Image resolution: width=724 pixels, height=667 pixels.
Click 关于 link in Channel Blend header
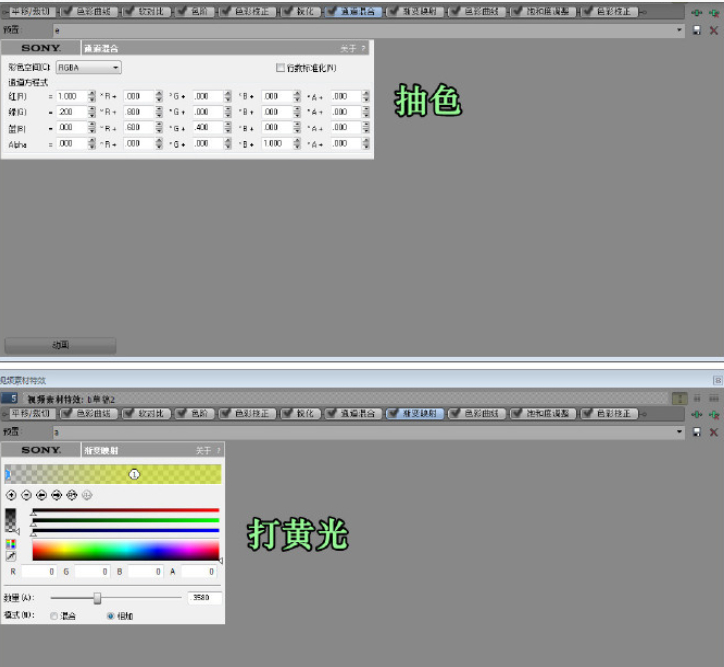(348, 48)
